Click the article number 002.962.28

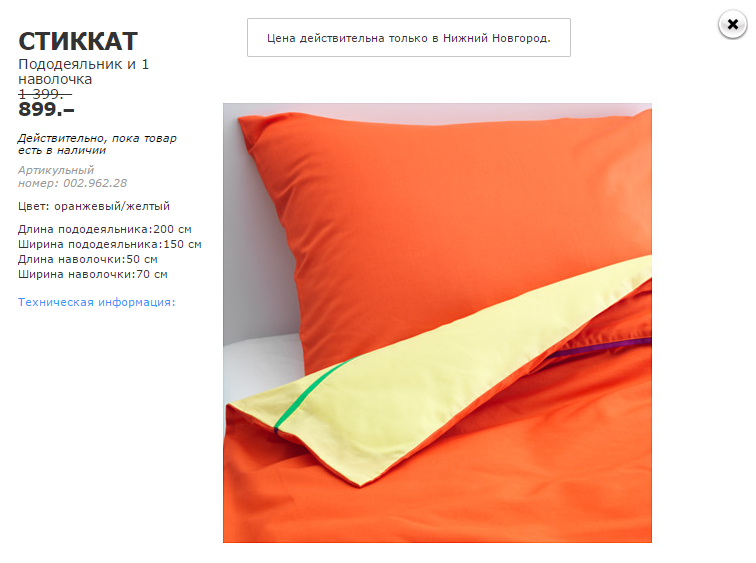tap(95, 183)
